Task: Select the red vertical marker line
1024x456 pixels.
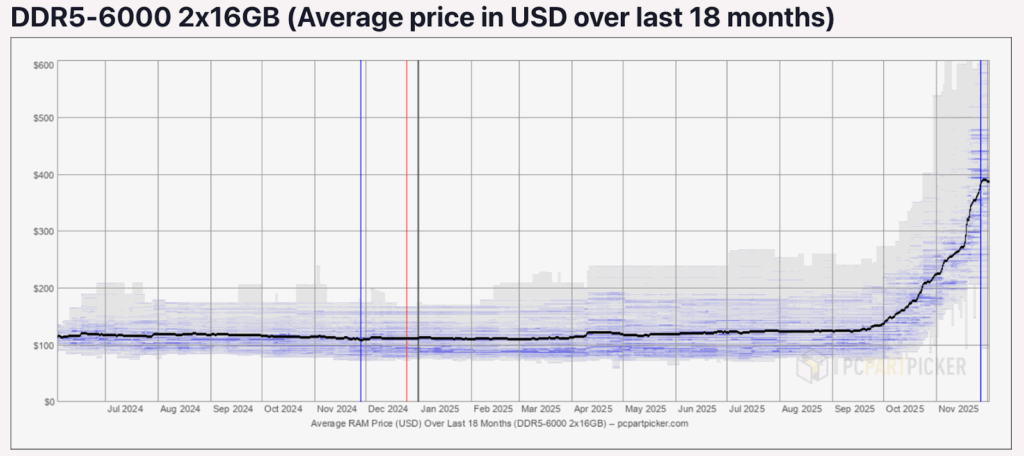Action: point(407,230)
